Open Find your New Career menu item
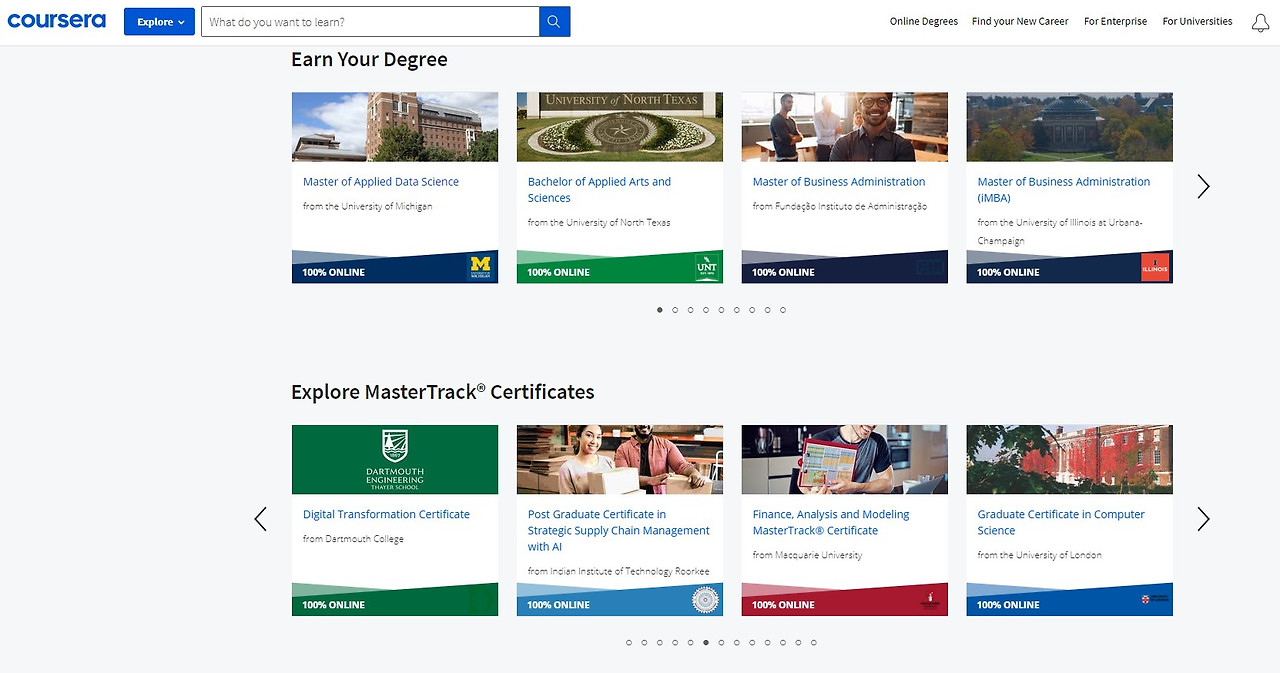Screen dimensions: 1280x673 pyautogui.click(x=1020, y=21)
